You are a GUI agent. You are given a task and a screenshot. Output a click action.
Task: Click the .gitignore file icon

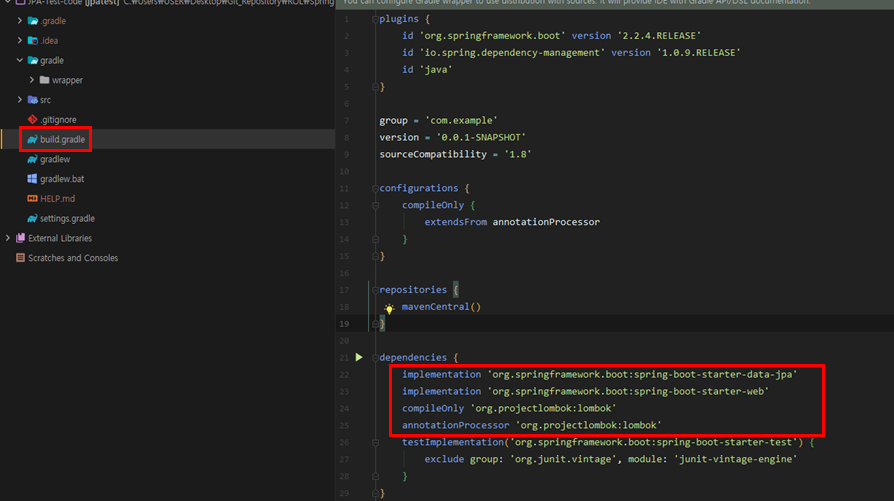pos(32,120)
